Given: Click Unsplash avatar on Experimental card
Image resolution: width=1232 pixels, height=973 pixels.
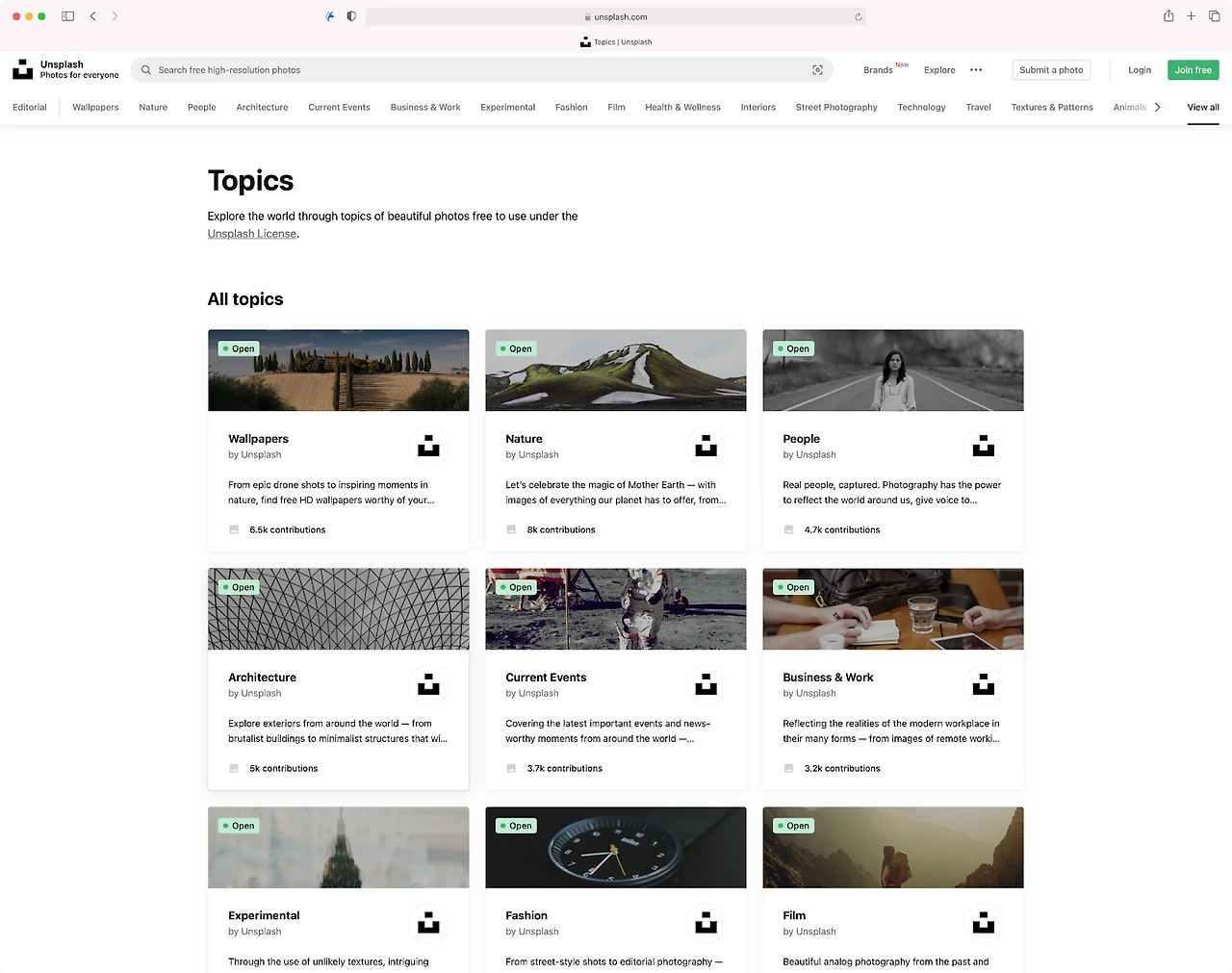Looking at the screenshot, I should point(428,924).
